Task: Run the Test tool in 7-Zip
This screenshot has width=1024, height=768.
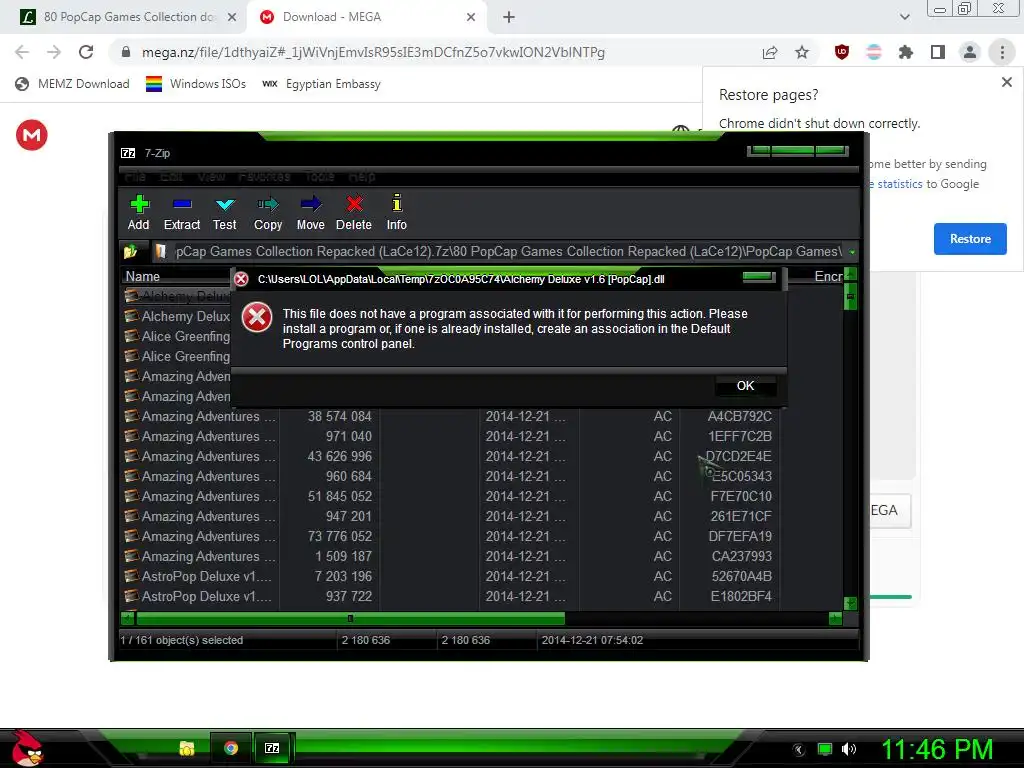Action: click(225, 204)
